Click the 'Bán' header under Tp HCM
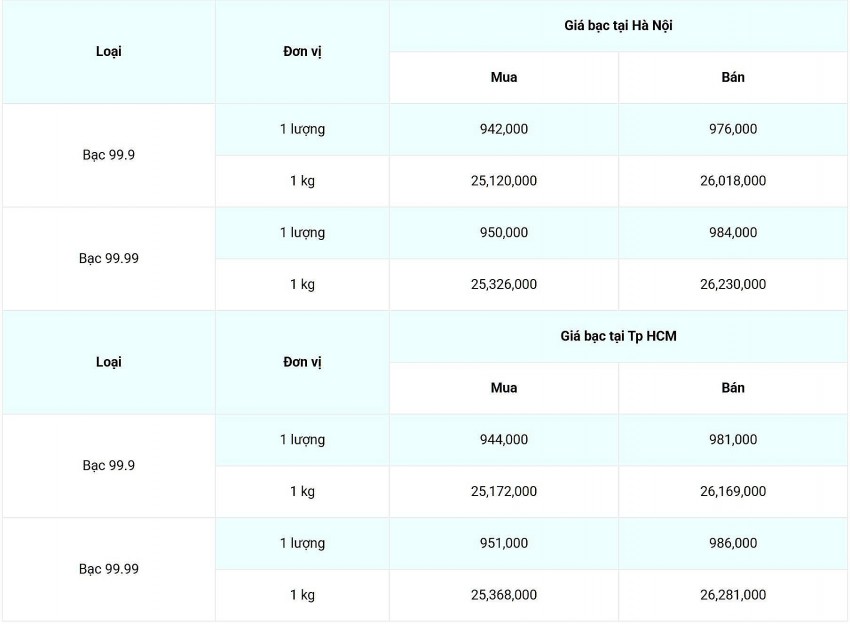Viewport: 850px width, 624px height. tap(733, 388)
